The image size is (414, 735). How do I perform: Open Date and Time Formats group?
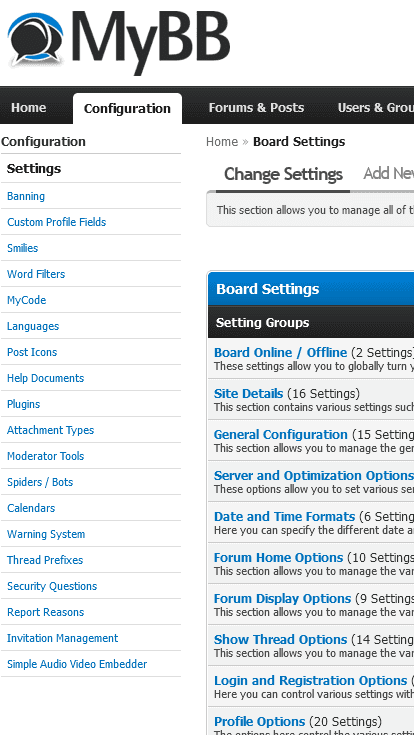click(x=284, y=517)
